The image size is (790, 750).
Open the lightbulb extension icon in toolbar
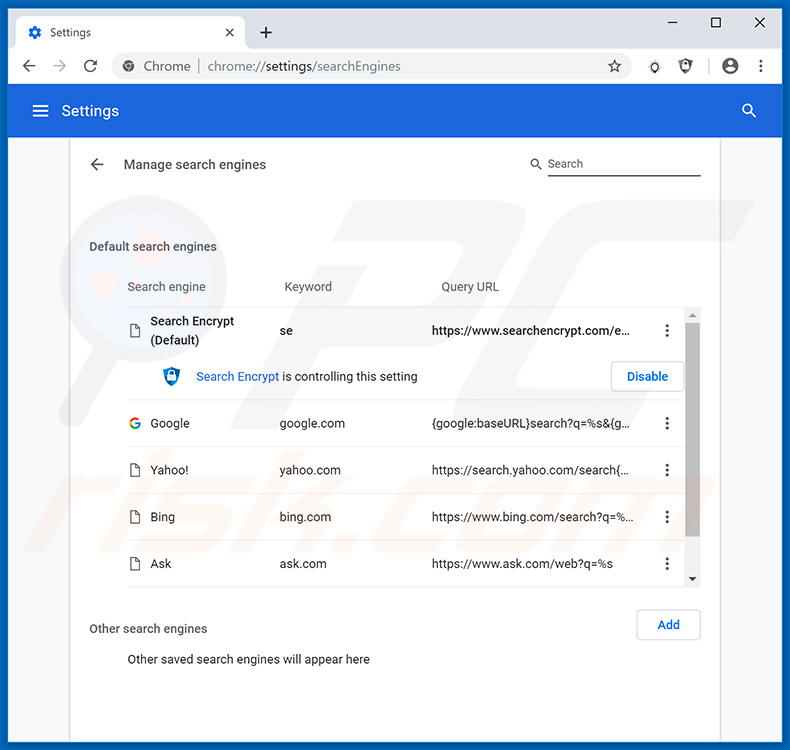[654, 66]
